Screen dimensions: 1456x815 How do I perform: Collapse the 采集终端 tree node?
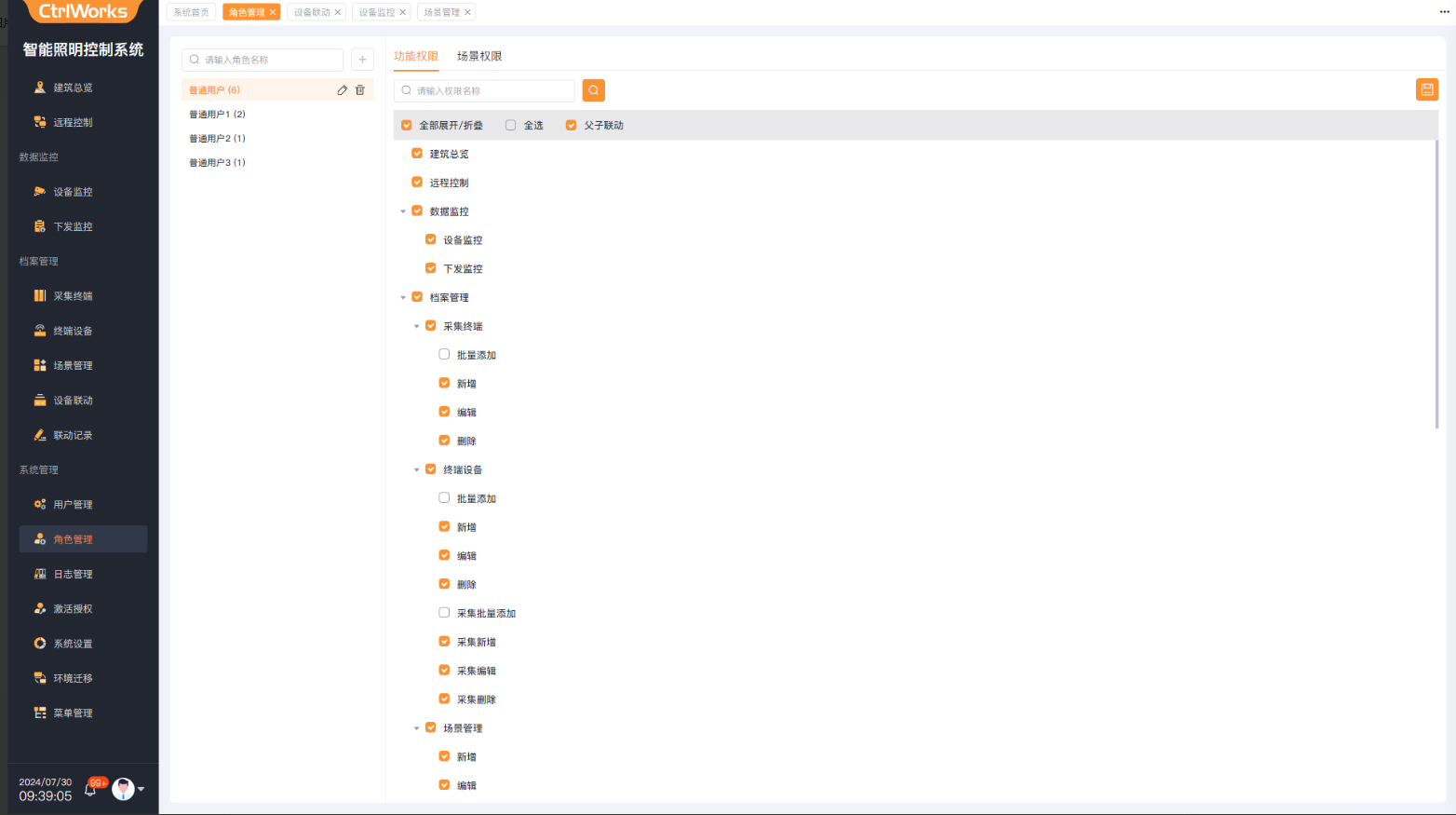tap(416, 326)
